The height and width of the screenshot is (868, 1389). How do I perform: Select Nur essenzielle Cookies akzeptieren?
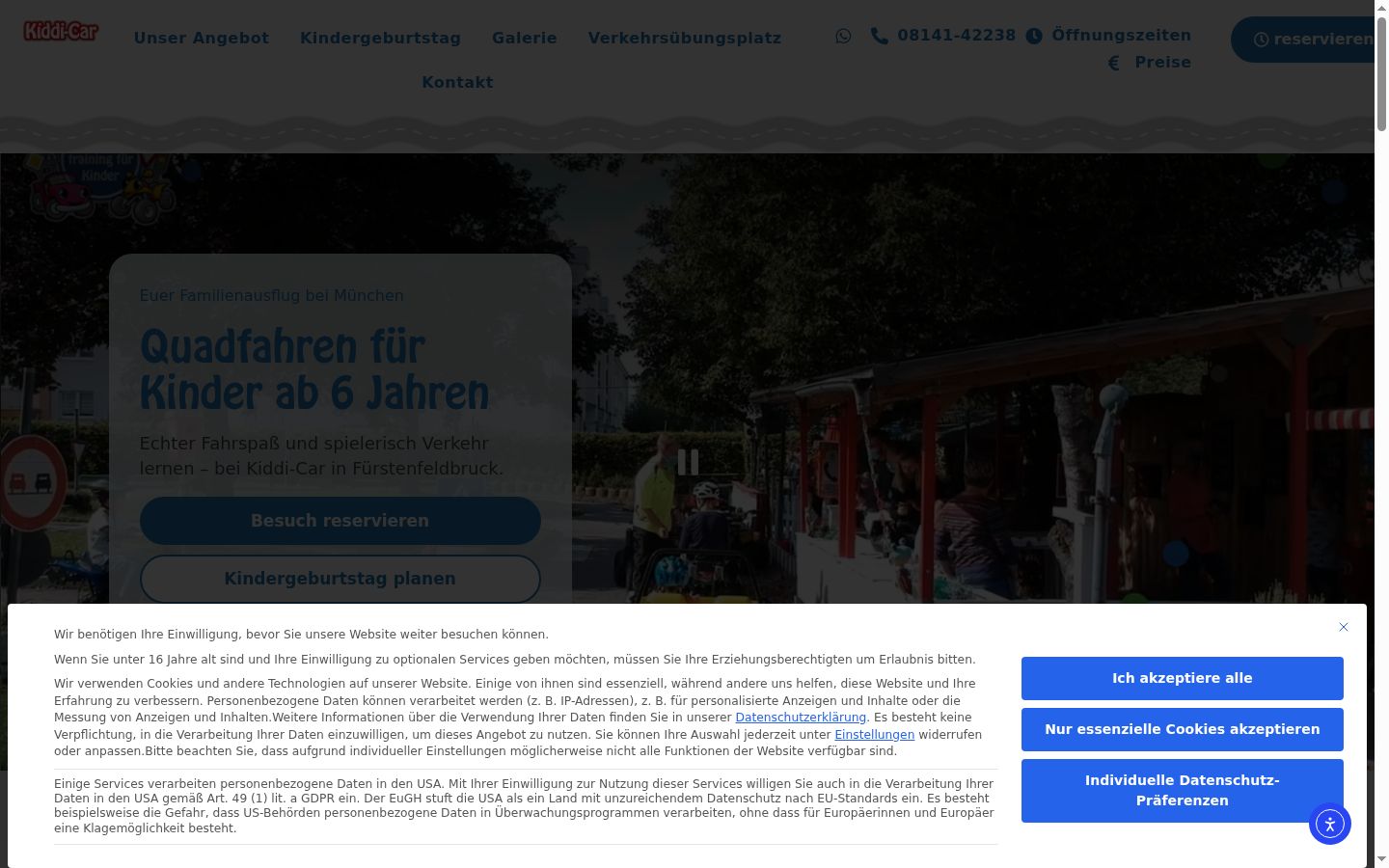(x=1183, y=729)
